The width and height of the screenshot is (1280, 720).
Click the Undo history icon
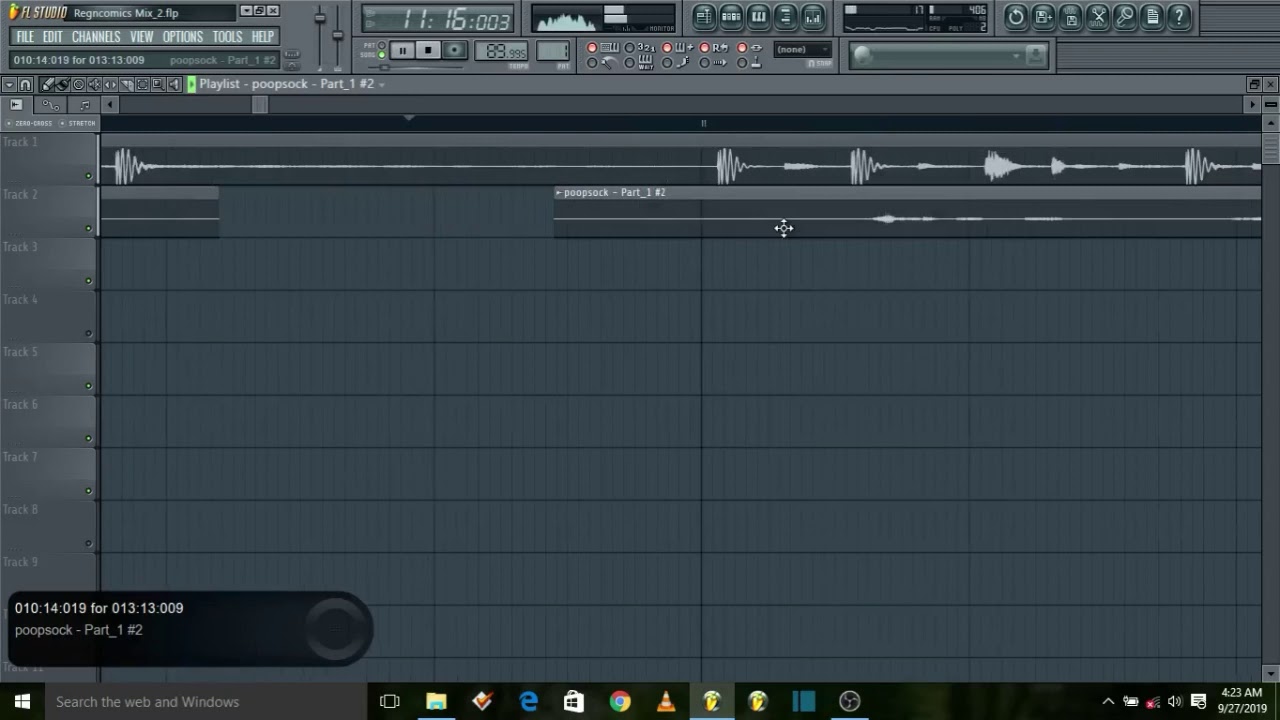tap(1016, 16)
